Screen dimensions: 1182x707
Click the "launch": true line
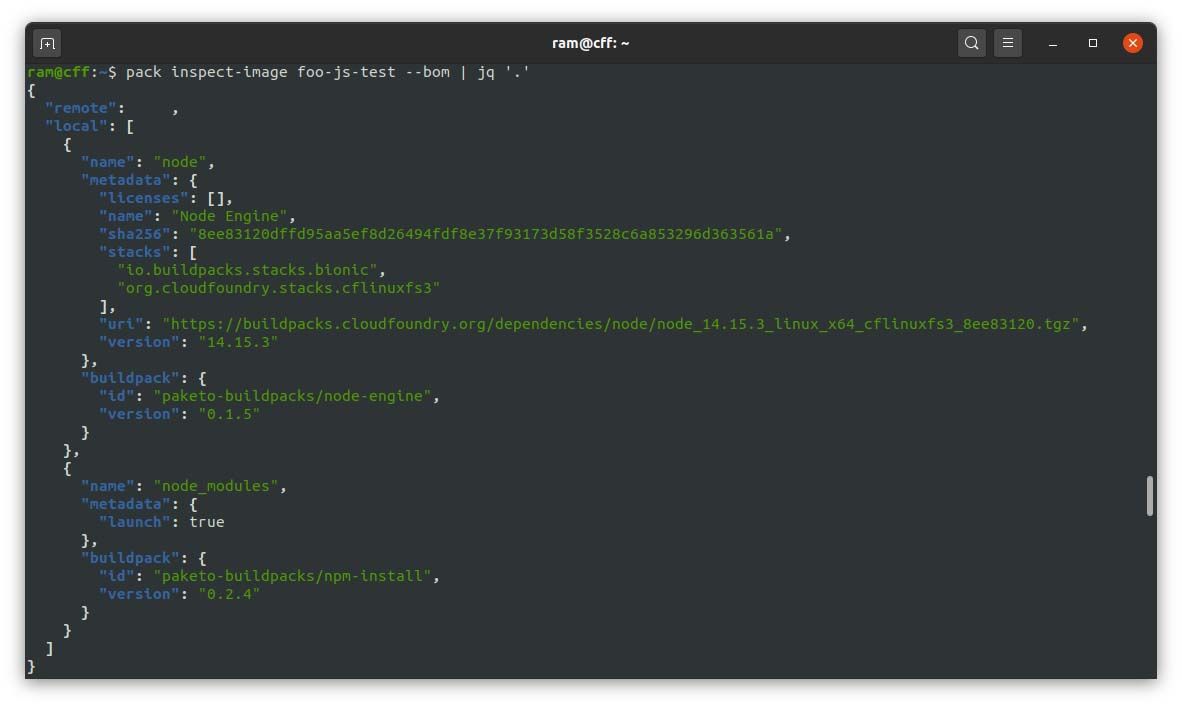click(x=162, y=522)
